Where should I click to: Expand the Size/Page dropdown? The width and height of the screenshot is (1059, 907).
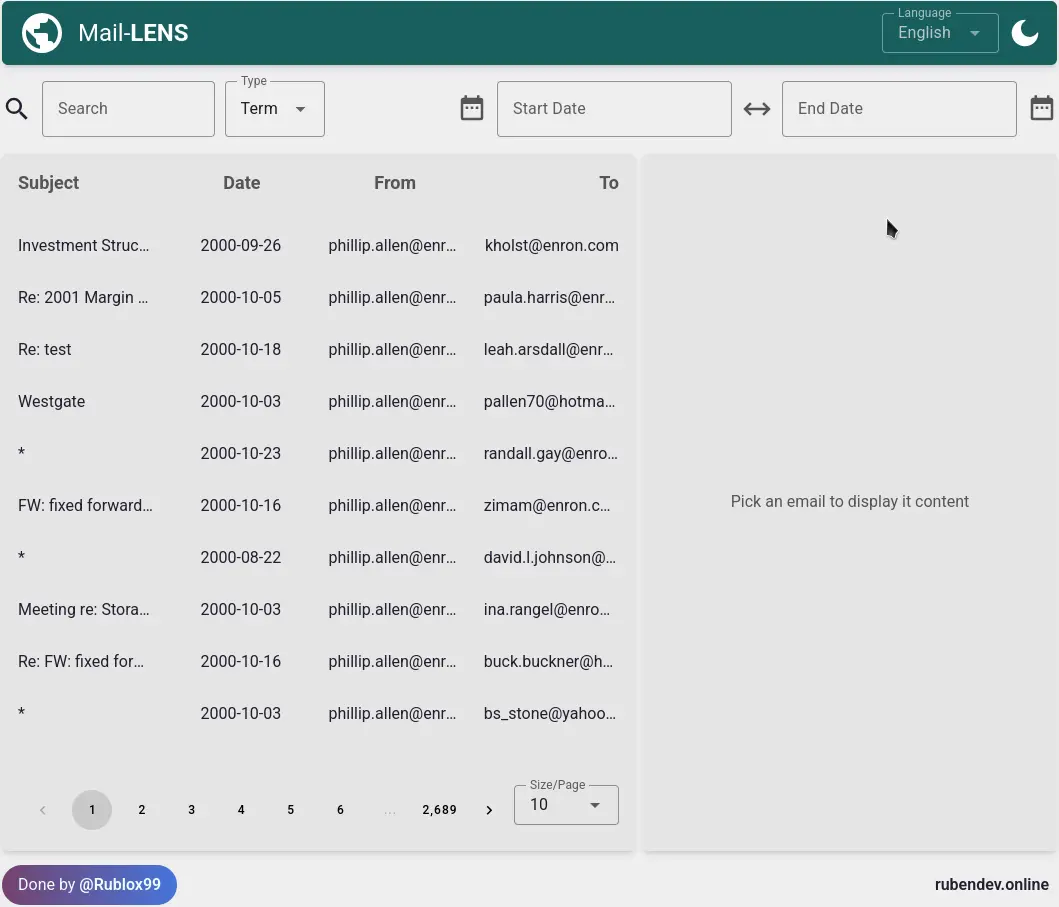pos(566,804)
